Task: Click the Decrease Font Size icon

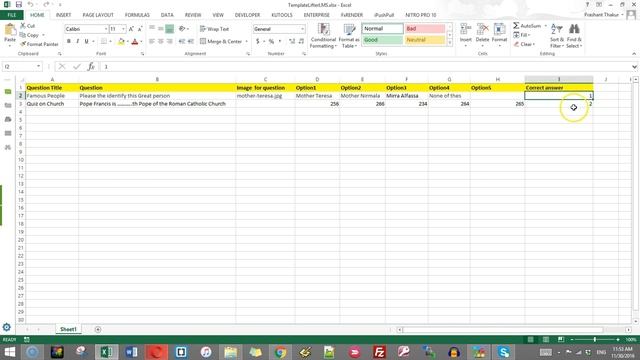Action: click(140, 29)
